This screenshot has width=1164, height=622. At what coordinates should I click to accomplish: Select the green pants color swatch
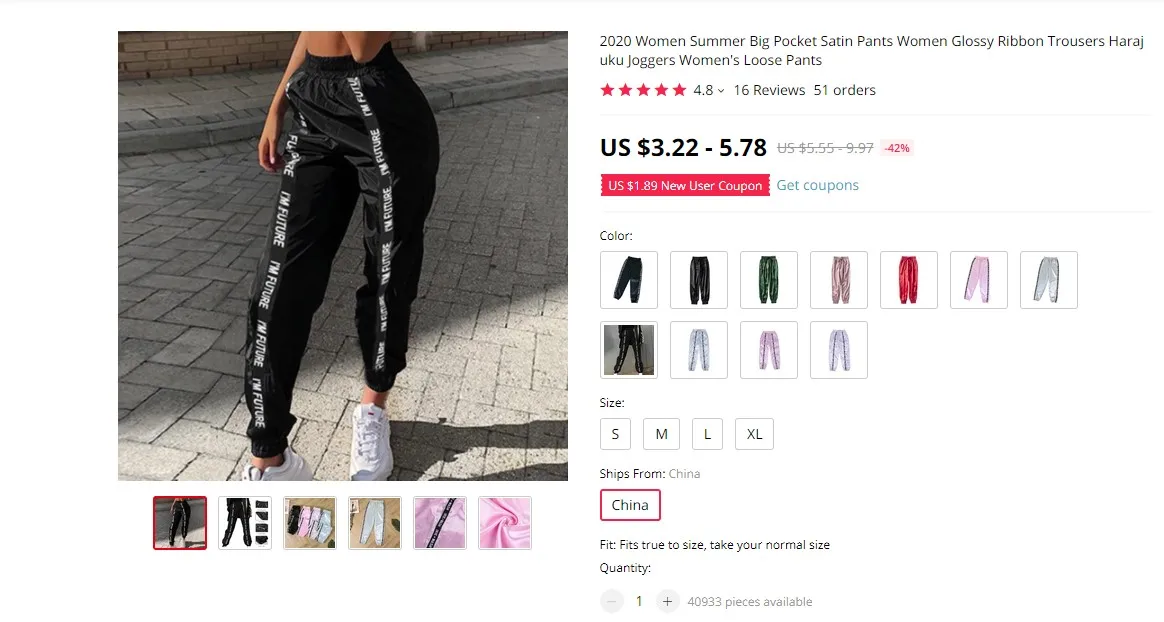pyautogui.click(x=768, y=280)
